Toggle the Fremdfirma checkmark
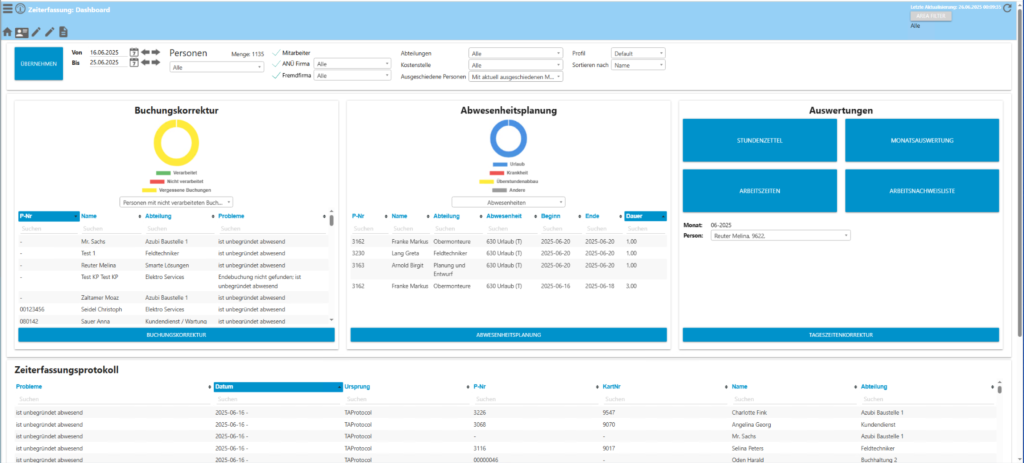This screenshot has width=1024, height=463. tap(276, 75)
